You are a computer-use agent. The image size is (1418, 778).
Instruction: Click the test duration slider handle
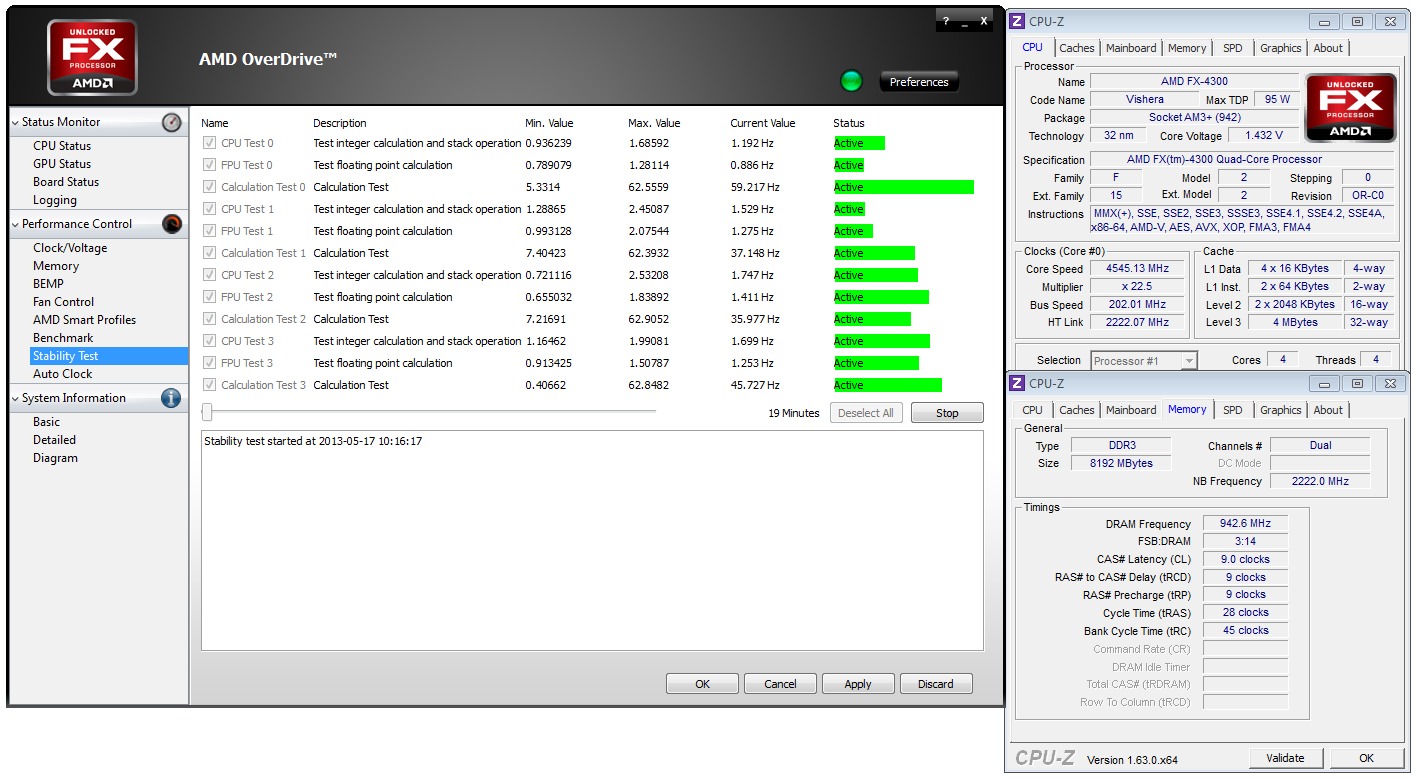(207, 412)
